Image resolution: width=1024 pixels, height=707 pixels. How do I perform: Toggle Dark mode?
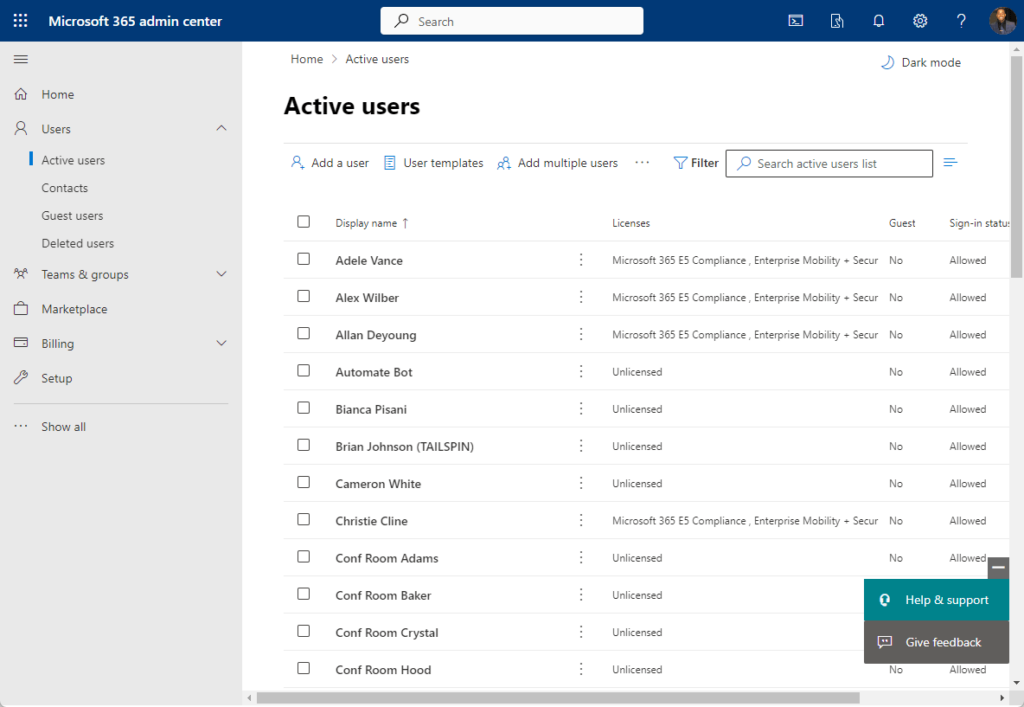(921, 63)
